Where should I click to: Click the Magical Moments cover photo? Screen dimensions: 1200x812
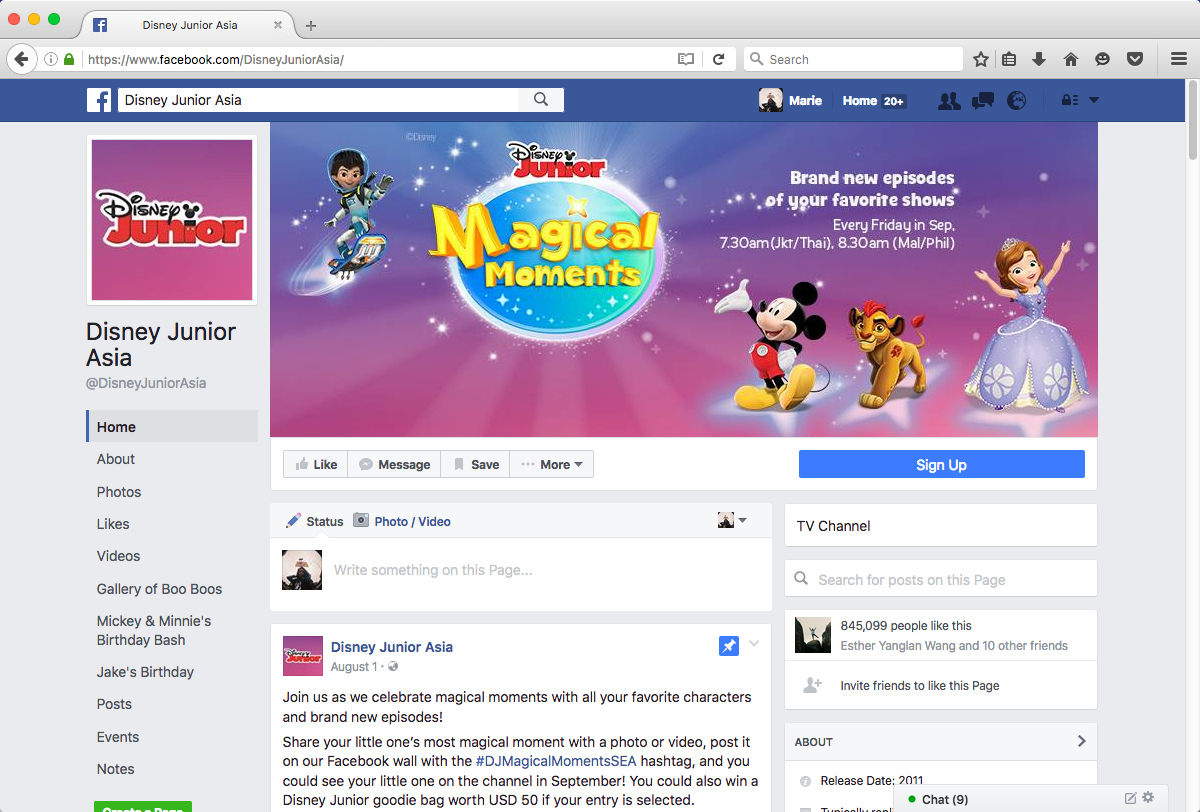(684, 279)
